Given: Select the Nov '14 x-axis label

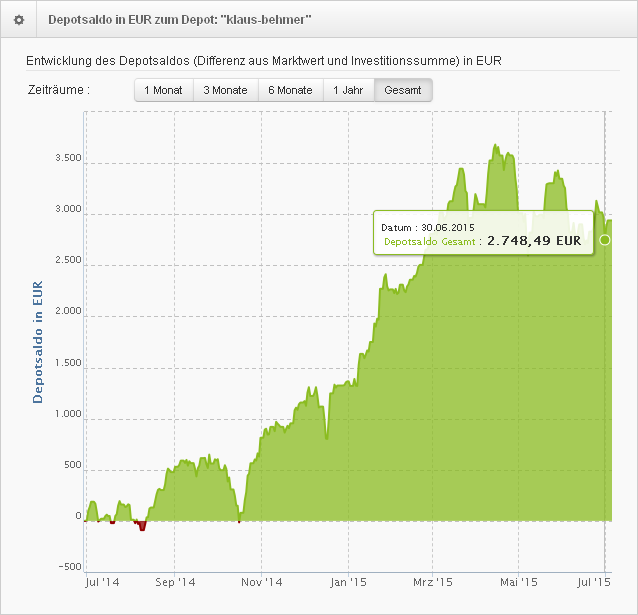Looking at the screenshot, I should (x=263, y=580).
